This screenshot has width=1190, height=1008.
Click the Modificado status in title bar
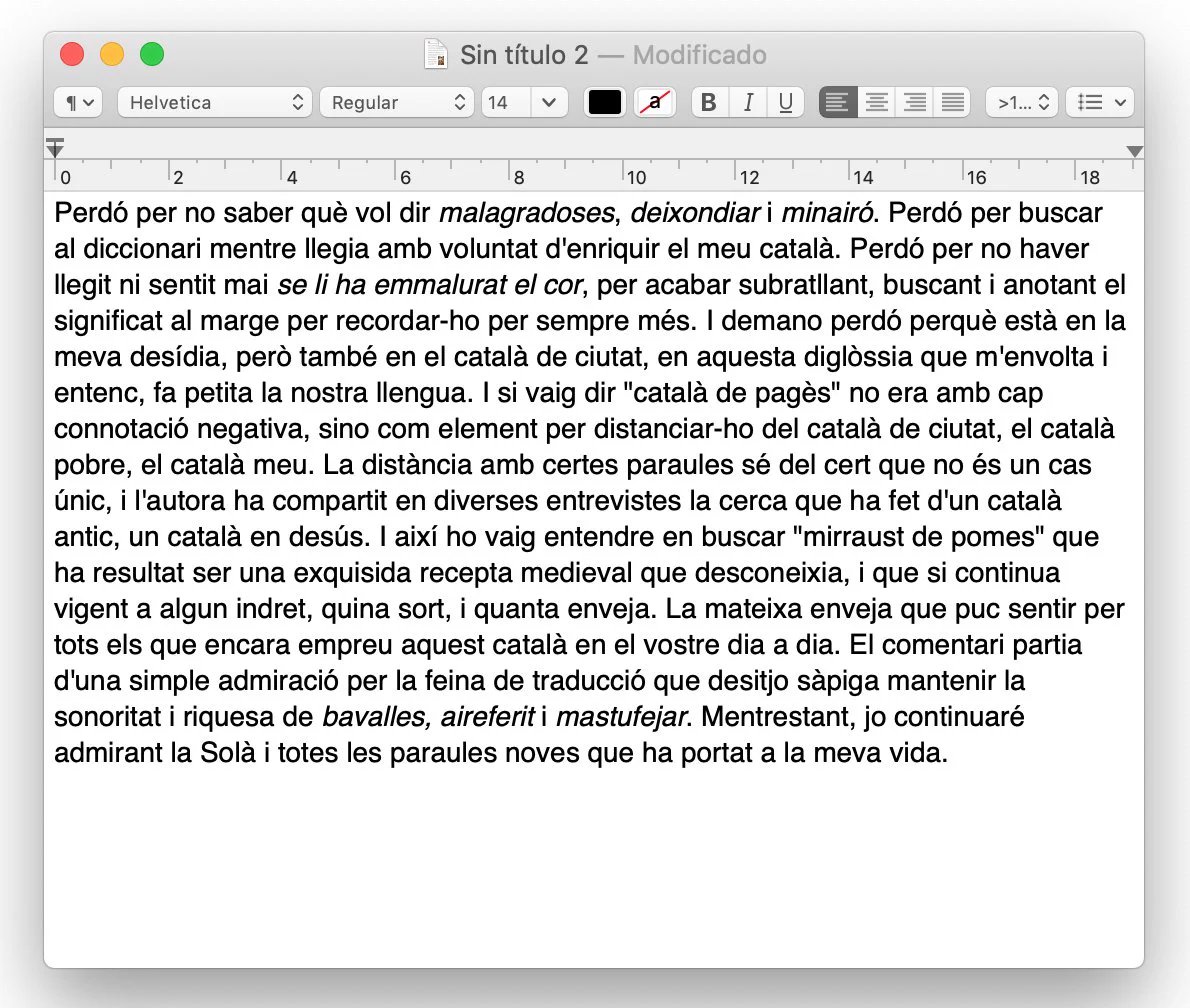point(700,55)
